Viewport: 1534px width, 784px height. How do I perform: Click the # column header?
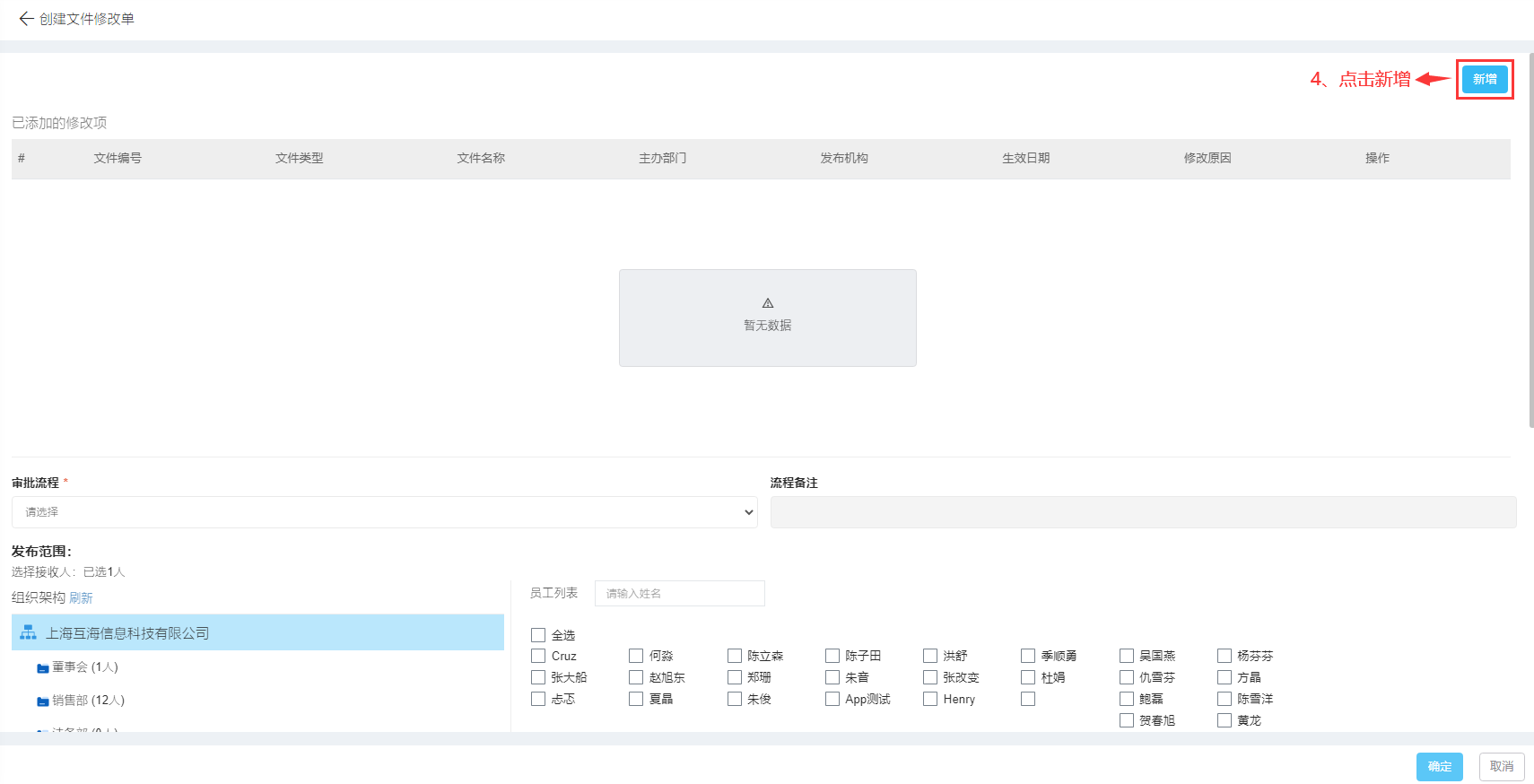(x=22, y=158)
